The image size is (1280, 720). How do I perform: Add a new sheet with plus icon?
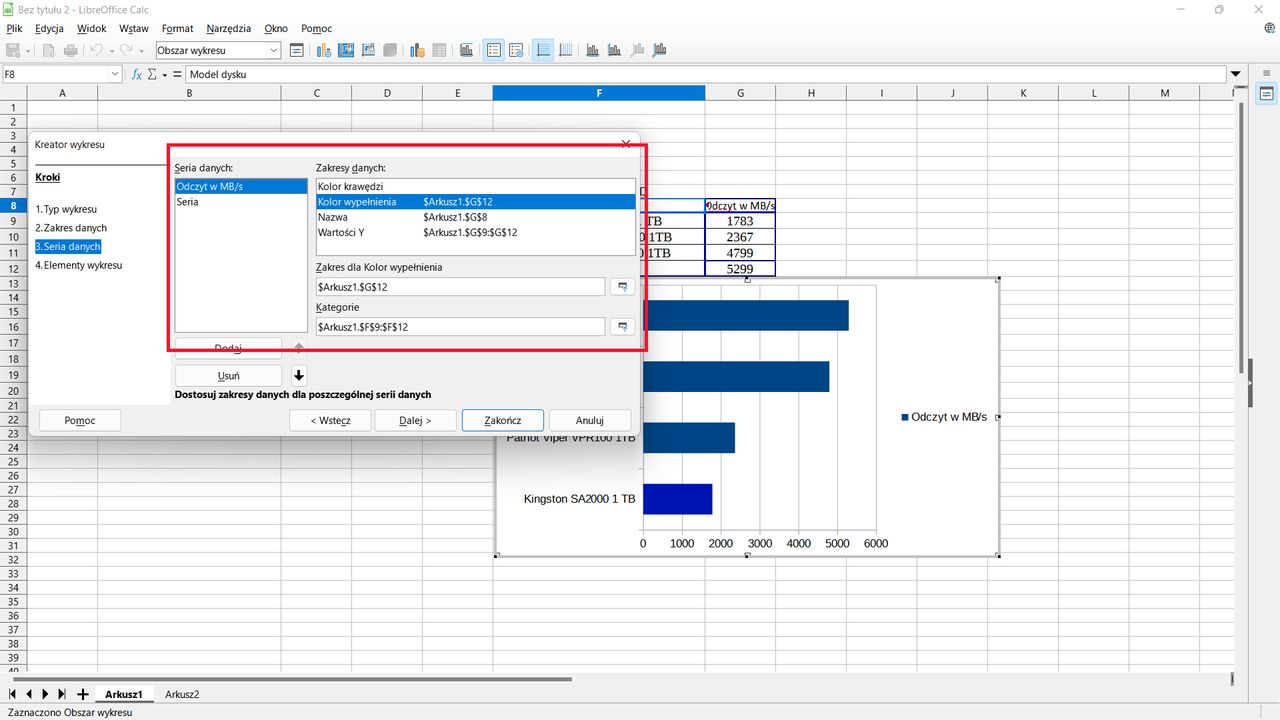[x=82, y=694]
